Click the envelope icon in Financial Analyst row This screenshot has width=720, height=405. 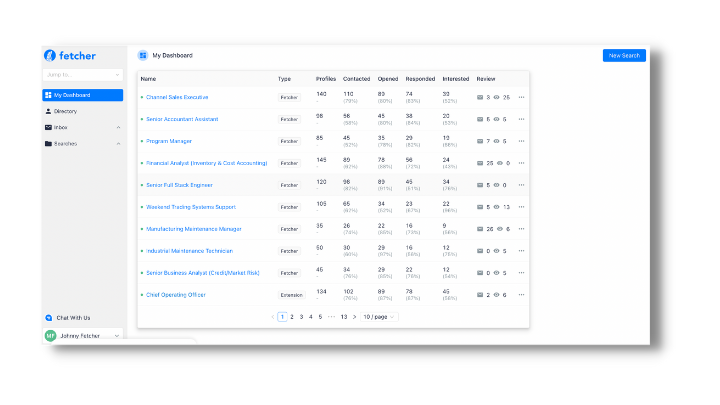click(480, 163)
